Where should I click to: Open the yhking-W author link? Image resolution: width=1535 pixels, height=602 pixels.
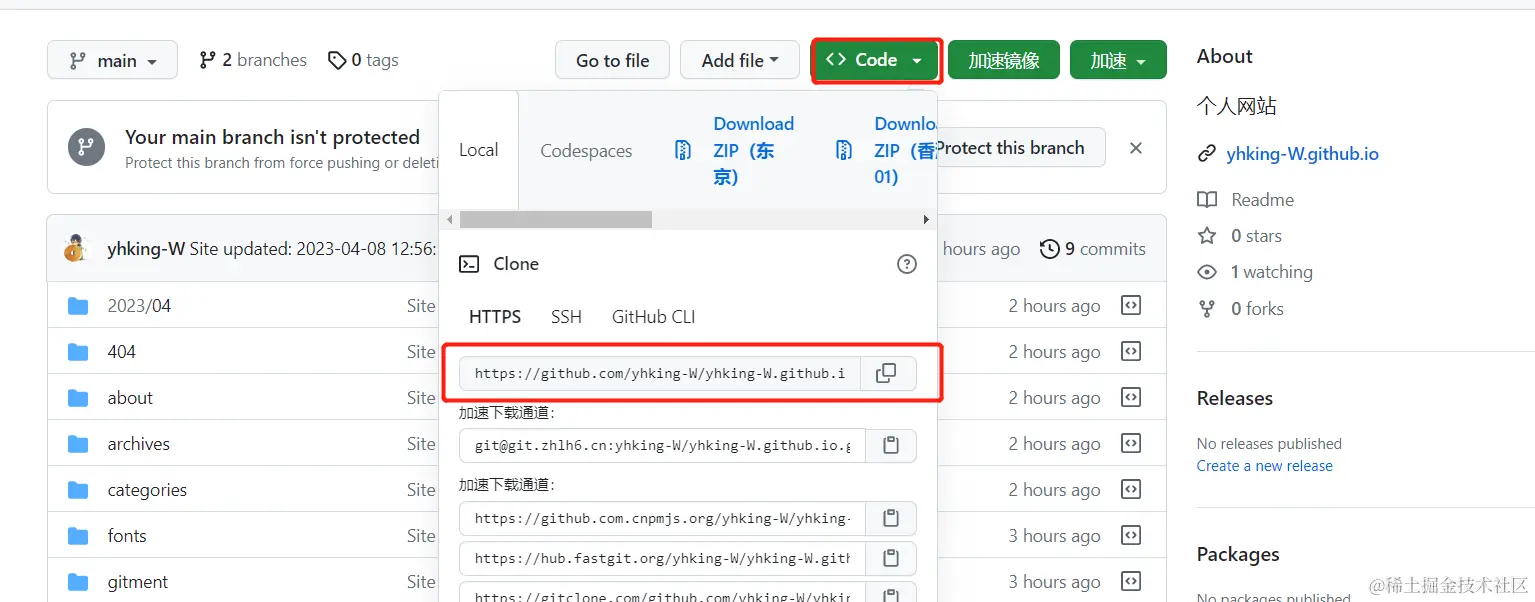(146, 249)
